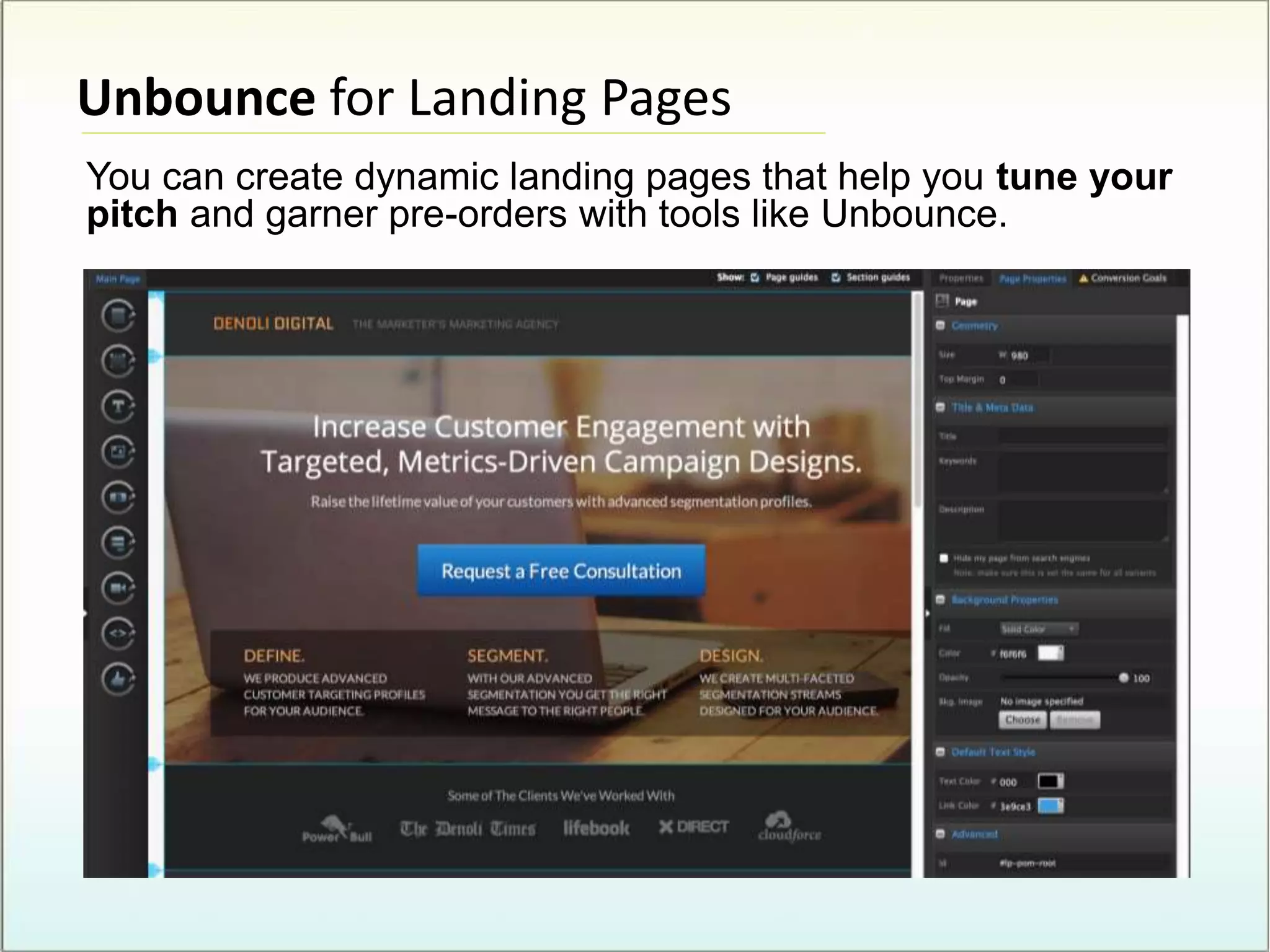Click The Denoli Times client logo
Screen dimensions: 1270x952
pyautogui.click(x=468, y=829)
